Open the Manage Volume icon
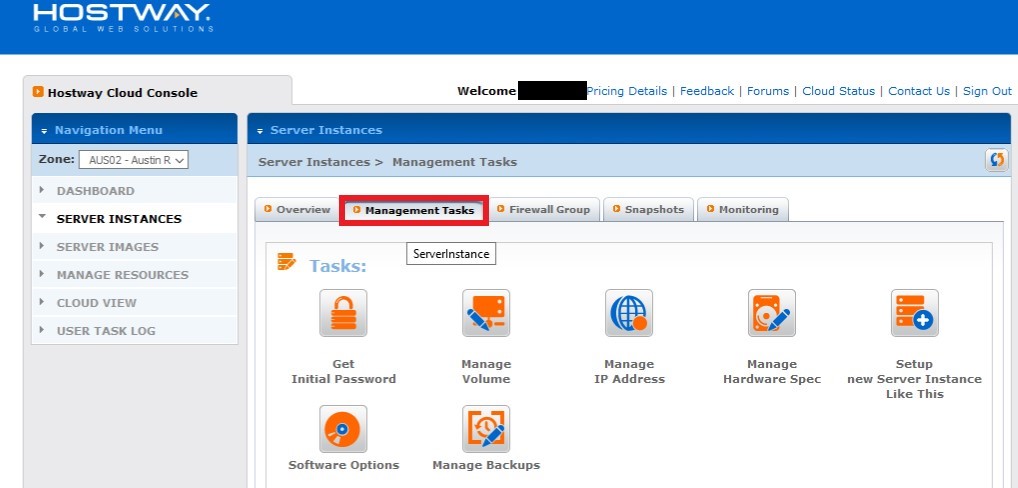This screenshot has height=488, width=1018. 486,313
